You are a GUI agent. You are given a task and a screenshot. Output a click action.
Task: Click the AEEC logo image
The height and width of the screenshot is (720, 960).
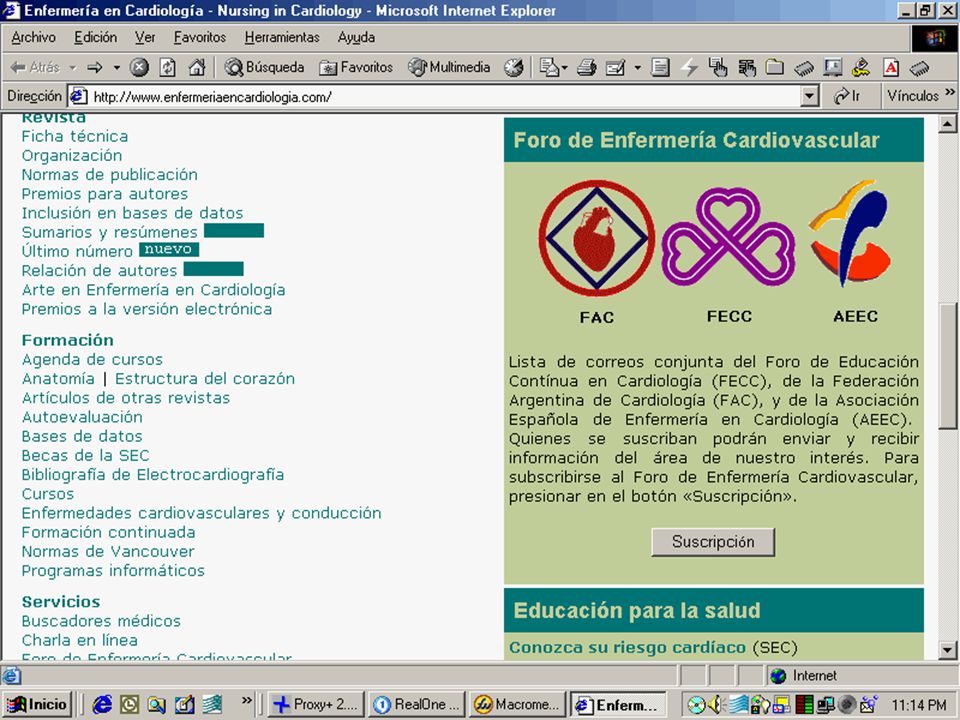pyautogui.click(x=850, y=233)
